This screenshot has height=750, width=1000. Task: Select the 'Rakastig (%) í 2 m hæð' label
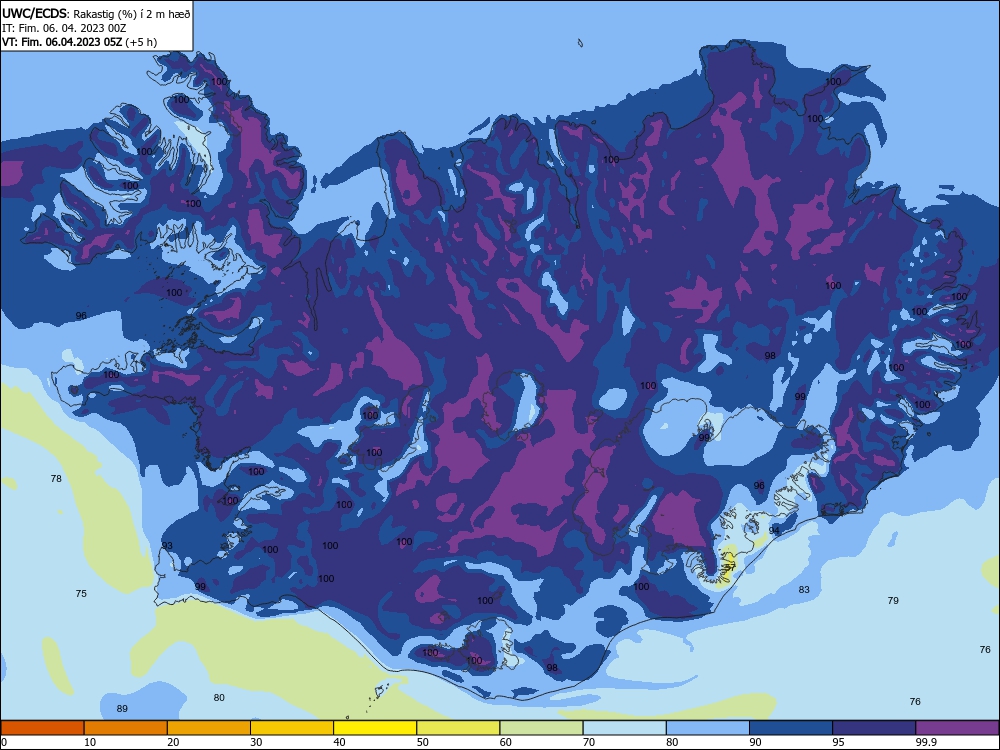tap(132, 14)
